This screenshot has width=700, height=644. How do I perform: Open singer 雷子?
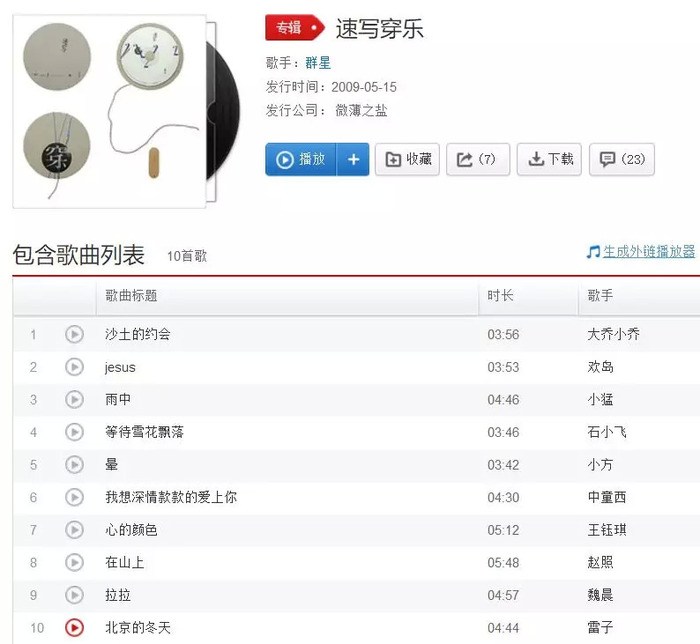pyautogui.click(x=600, y=627)
